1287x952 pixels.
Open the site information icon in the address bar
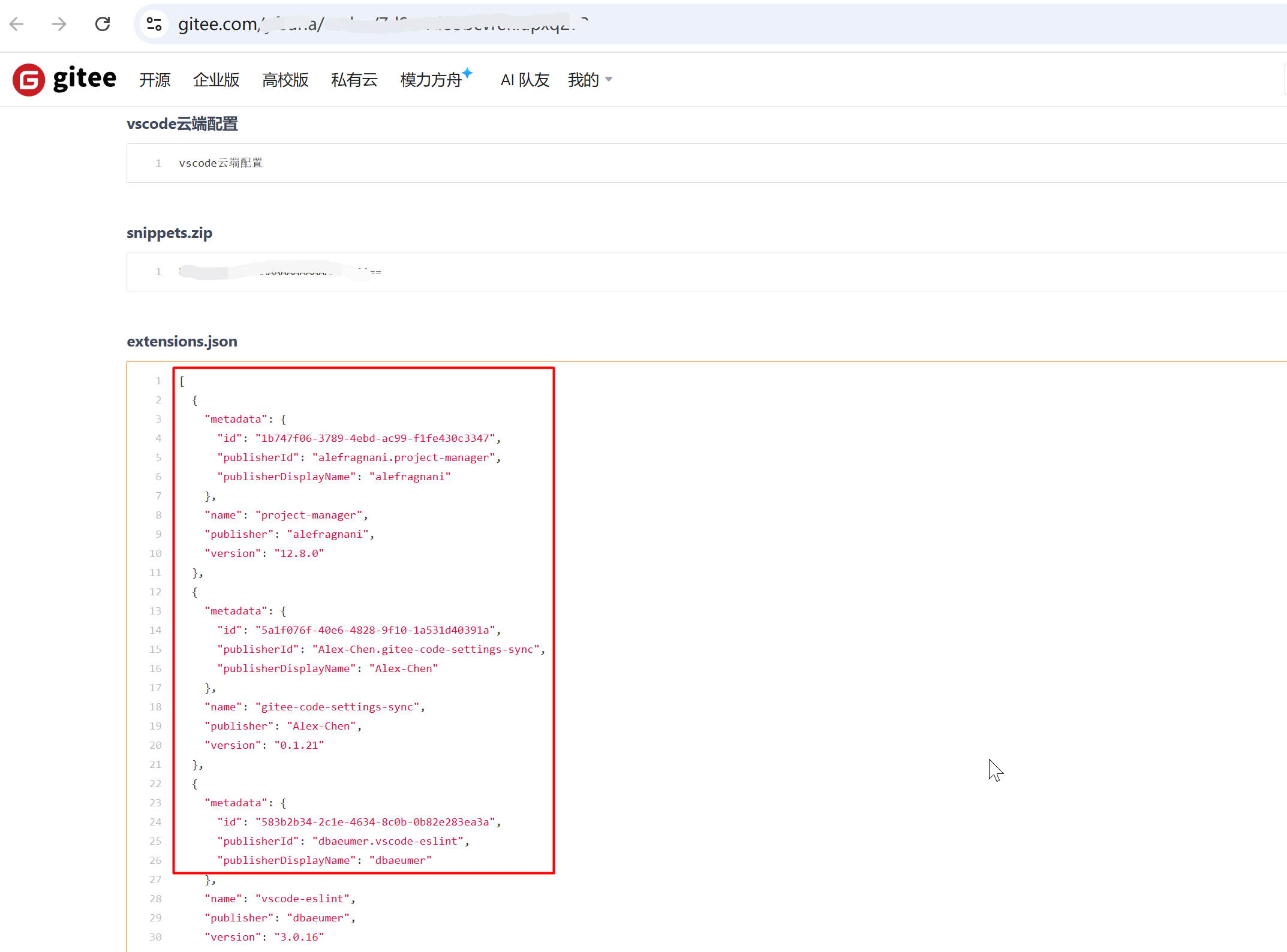pyautogui.click(x=154, y=24)
